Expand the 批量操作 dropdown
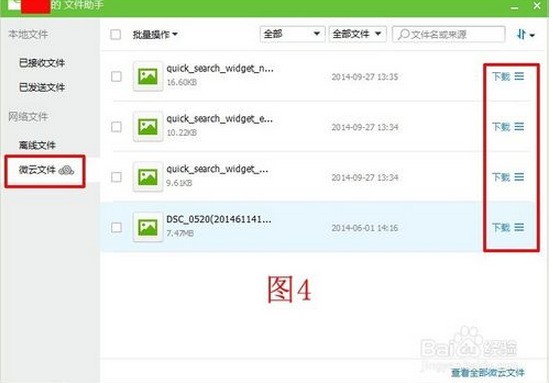 tap(155, 35)
